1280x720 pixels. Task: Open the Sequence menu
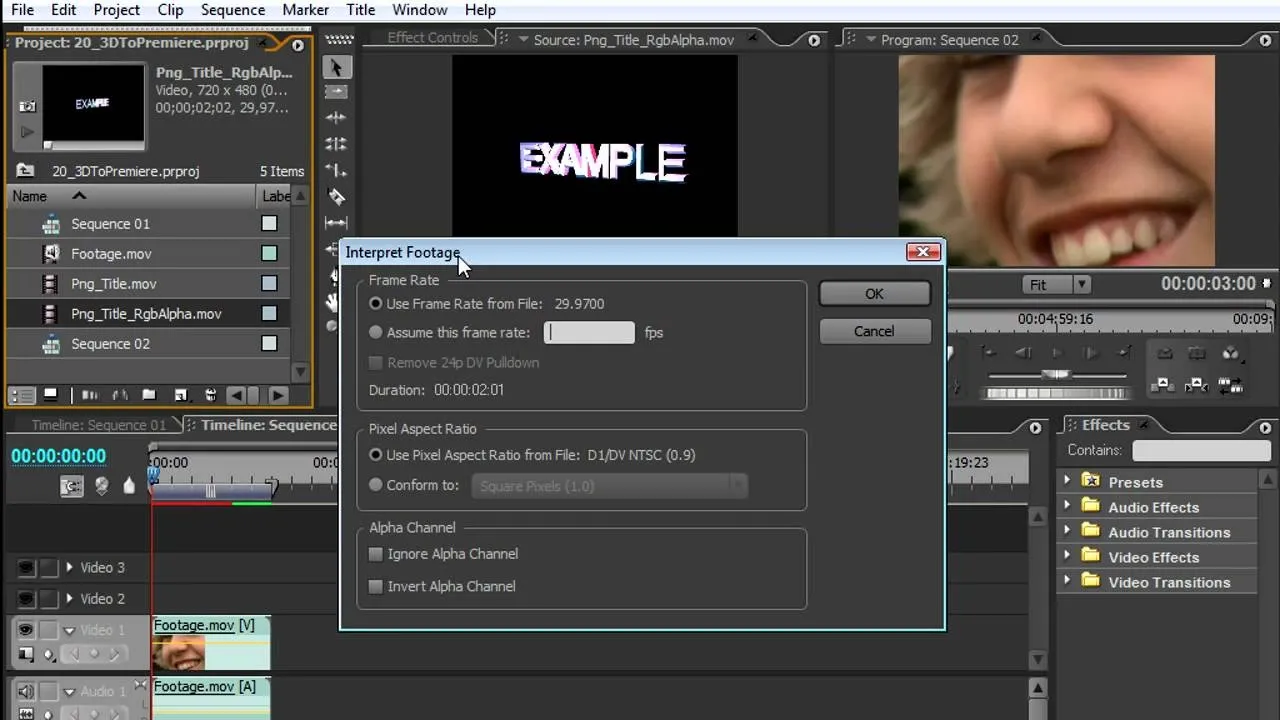[x=232, y=10]
